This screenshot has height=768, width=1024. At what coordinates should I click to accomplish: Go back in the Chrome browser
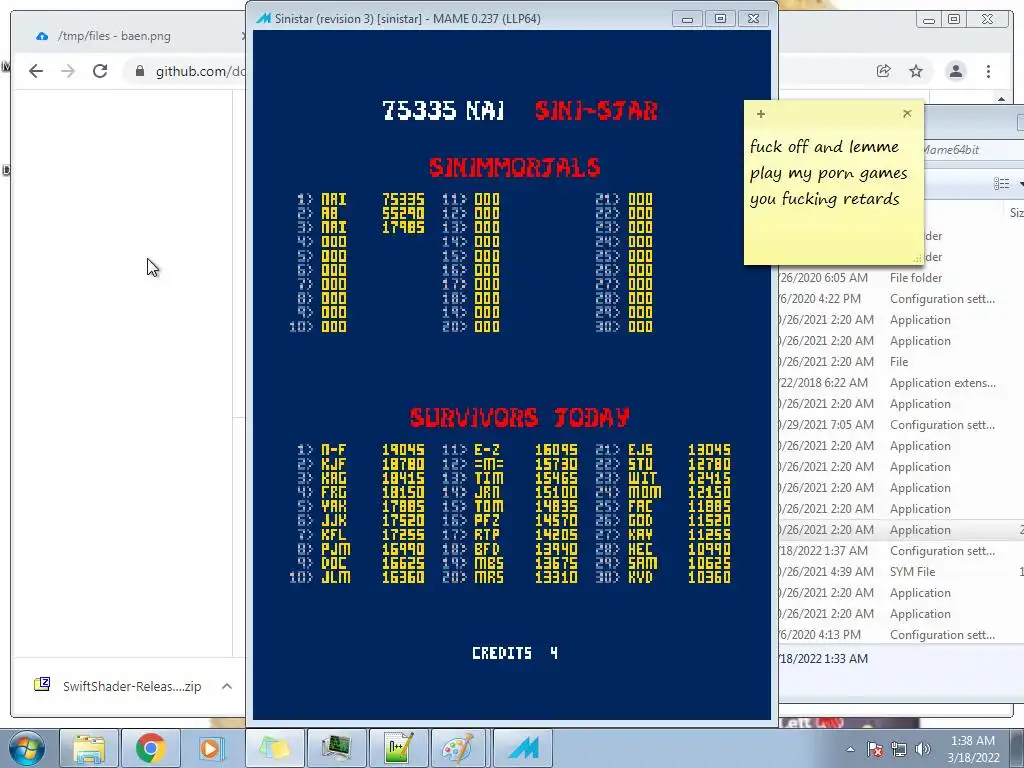coord(36,71)
